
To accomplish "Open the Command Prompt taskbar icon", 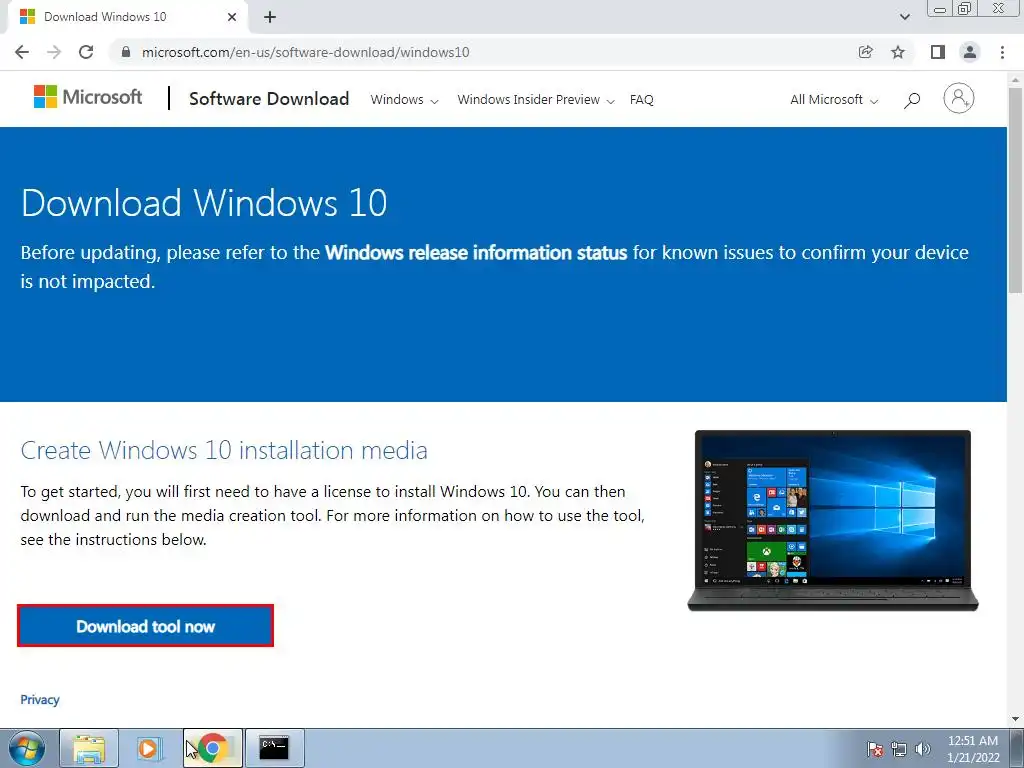I will point(274,748).
